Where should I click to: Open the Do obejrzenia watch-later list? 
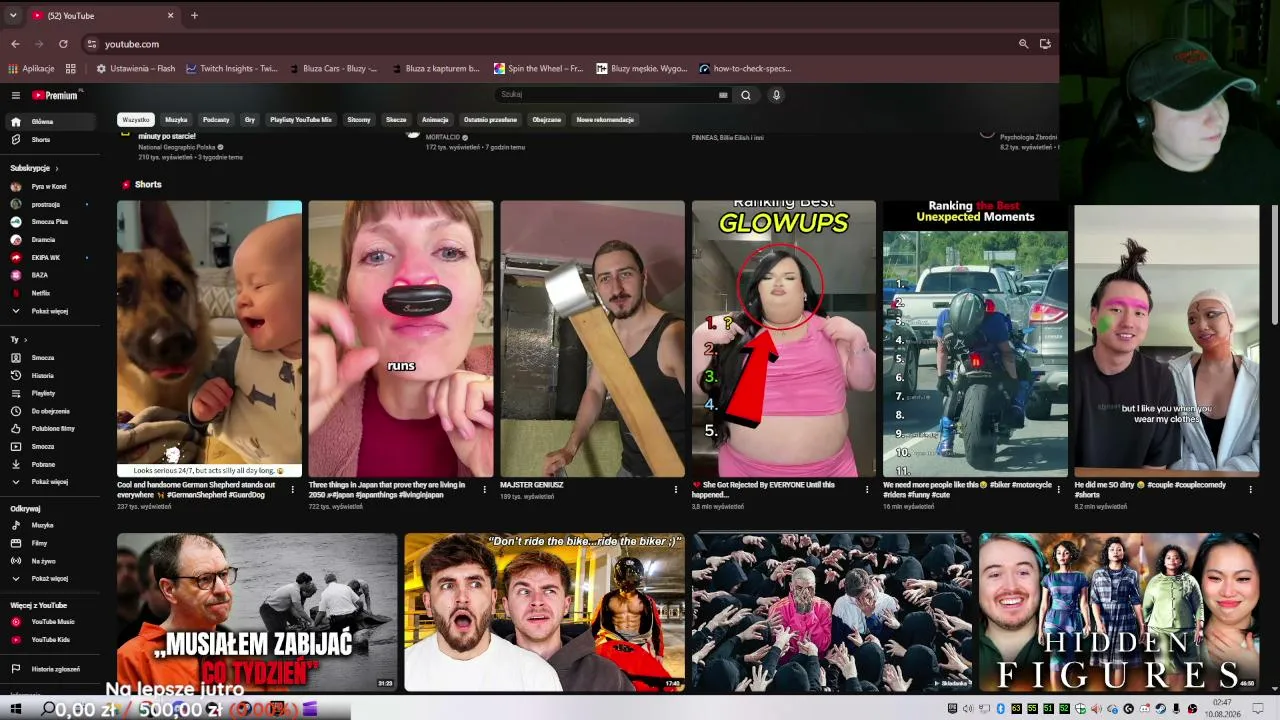click(x=49, y=411)
